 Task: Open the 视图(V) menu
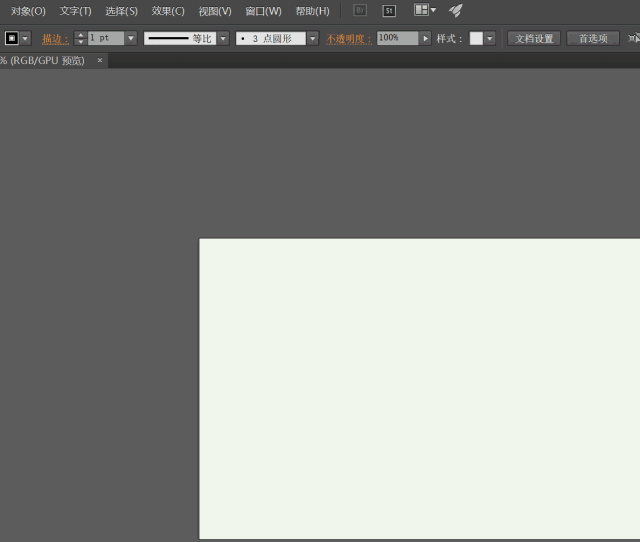(215, 11)
